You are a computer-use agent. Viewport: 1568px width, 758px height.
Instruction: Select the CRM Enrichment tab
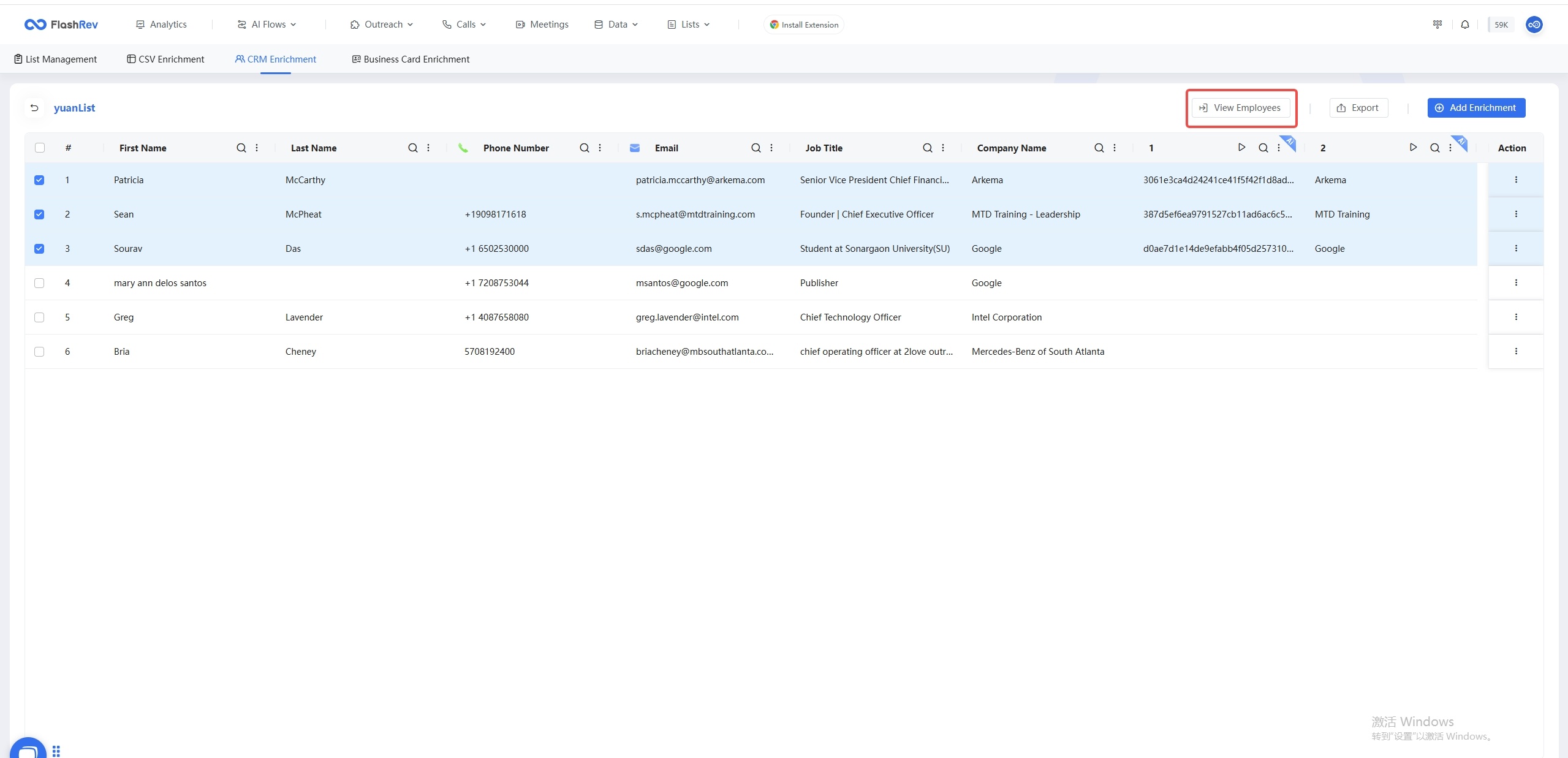(x=276, y=59)
